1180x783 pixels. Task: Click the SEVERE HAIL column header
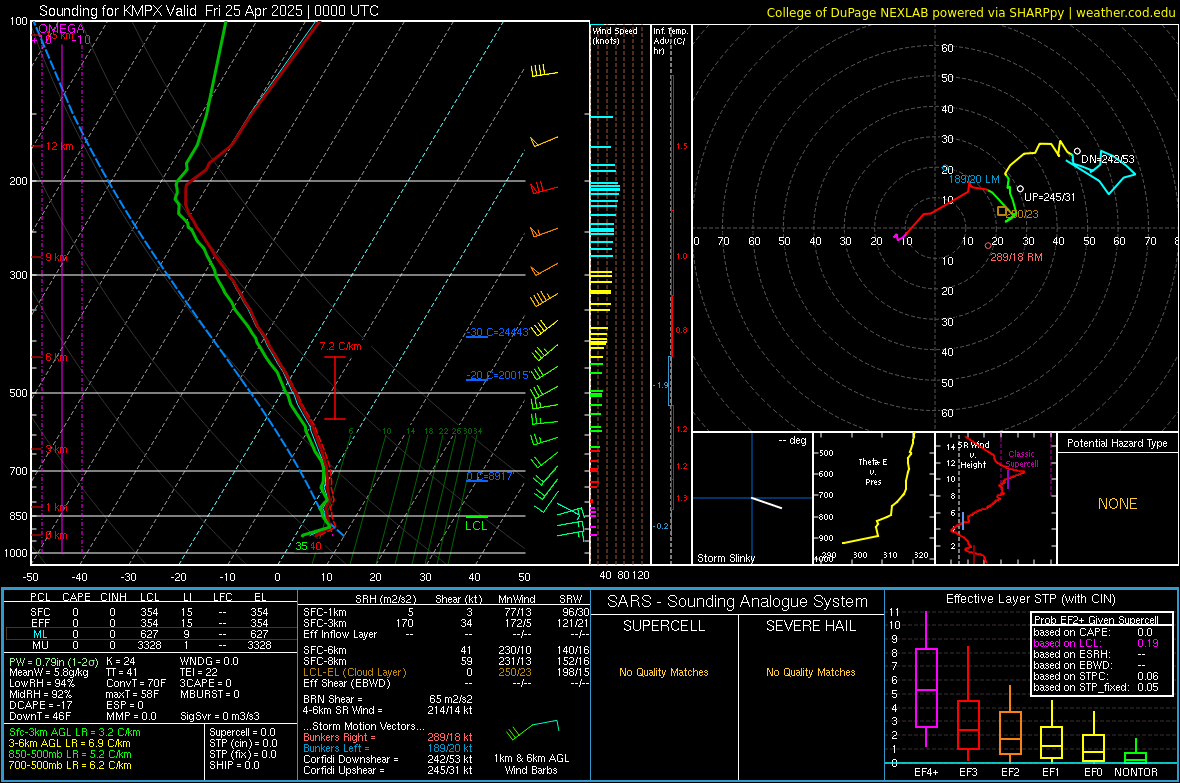(x=810, y=626)
